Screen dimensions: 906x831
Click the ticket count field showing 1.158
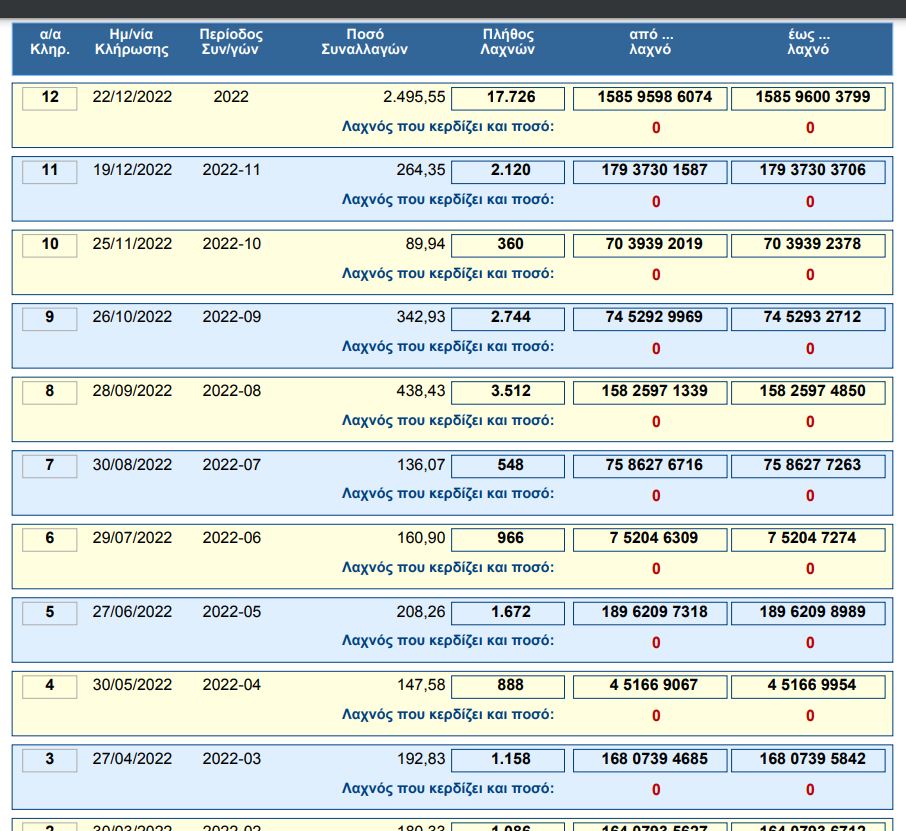point(509,759)
